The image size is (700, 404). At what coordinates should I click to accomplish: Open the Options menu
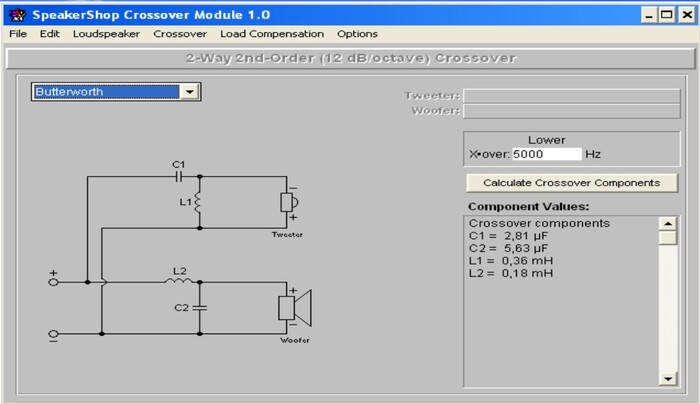[357, 34]
